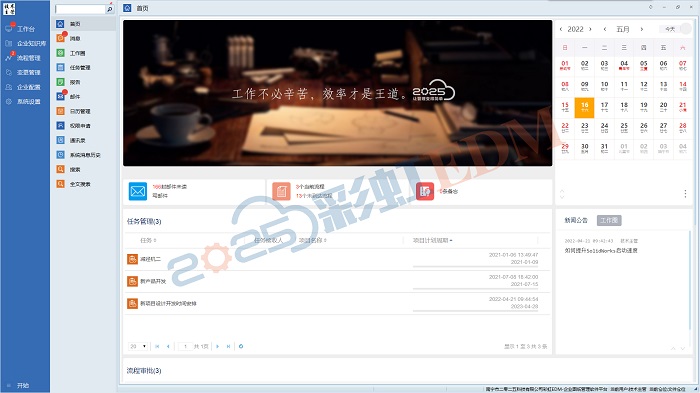Viewport: 700px width, 393px height.
Task: Open news item about SolidWorks startup speed
Action: tap(601, 251)
